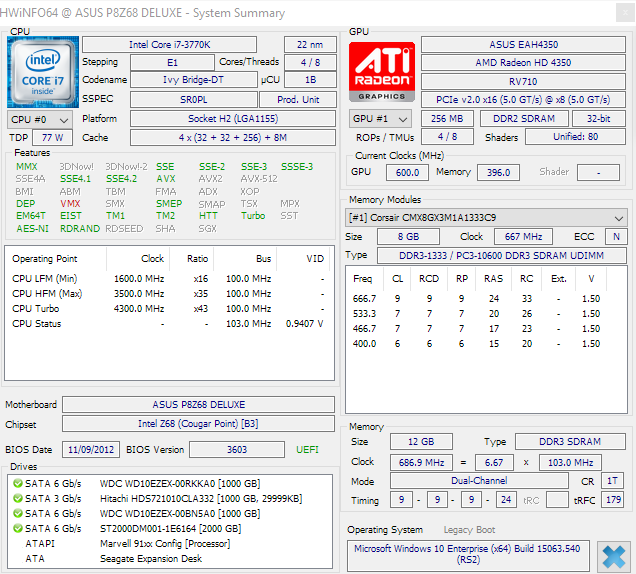Click the 256 MB video memory field
Image resolution: width=636 pixels, height=574 pixels.
coord(447,118)
